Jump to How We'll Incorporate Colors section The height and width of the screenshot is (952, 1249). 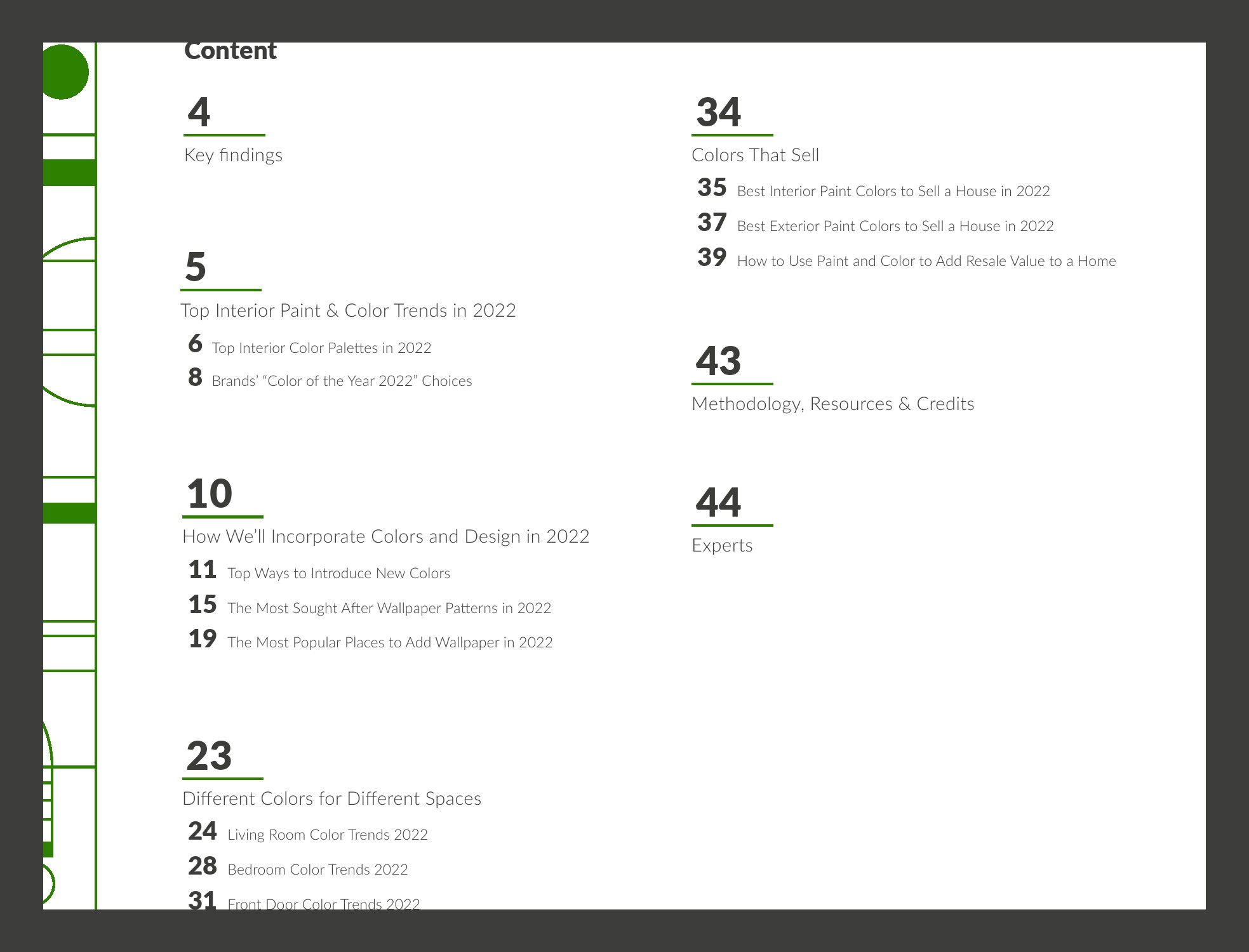point(385,536)
